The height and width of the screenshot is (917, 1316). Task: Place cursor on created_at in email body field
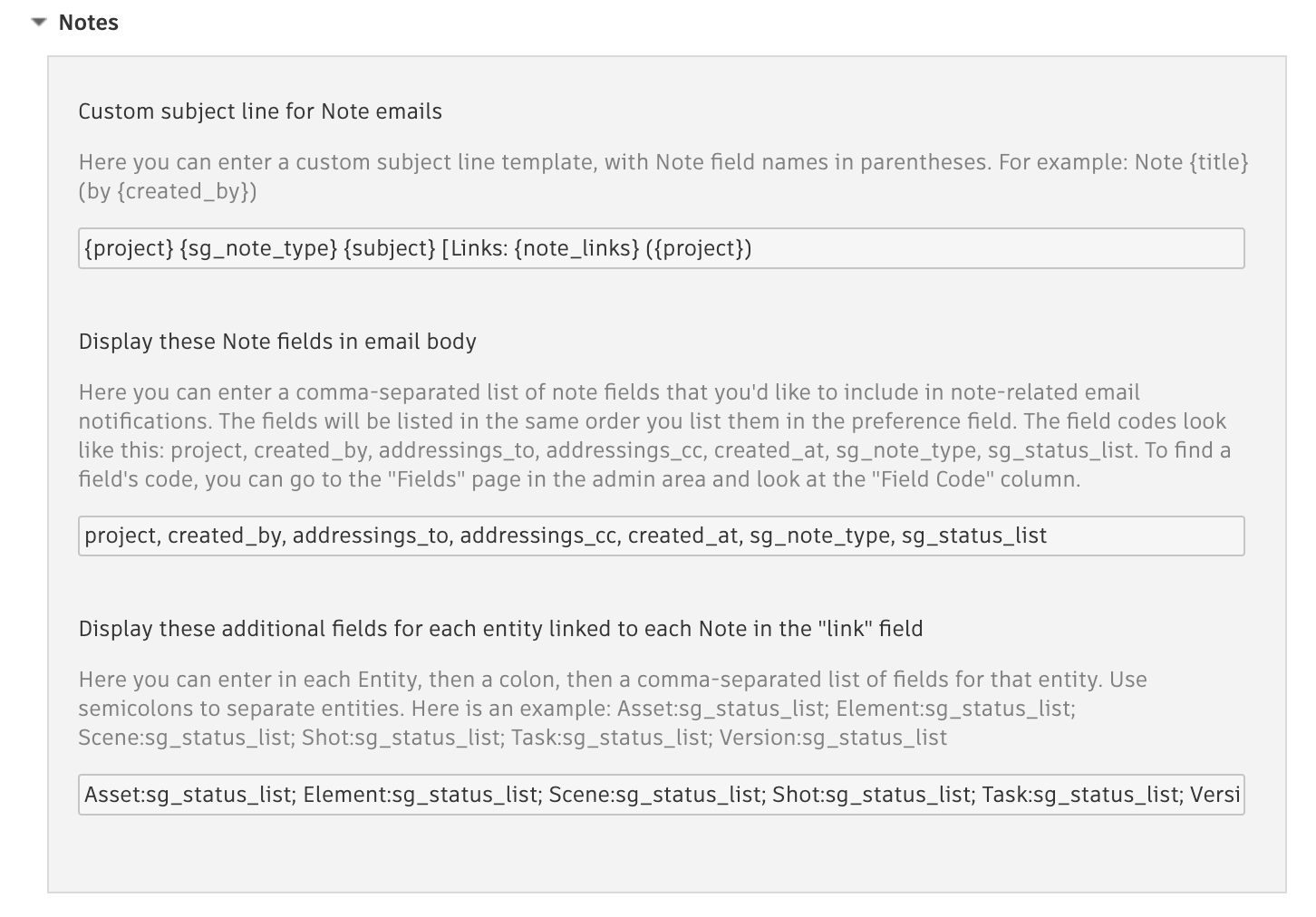(x=682, y=536)
